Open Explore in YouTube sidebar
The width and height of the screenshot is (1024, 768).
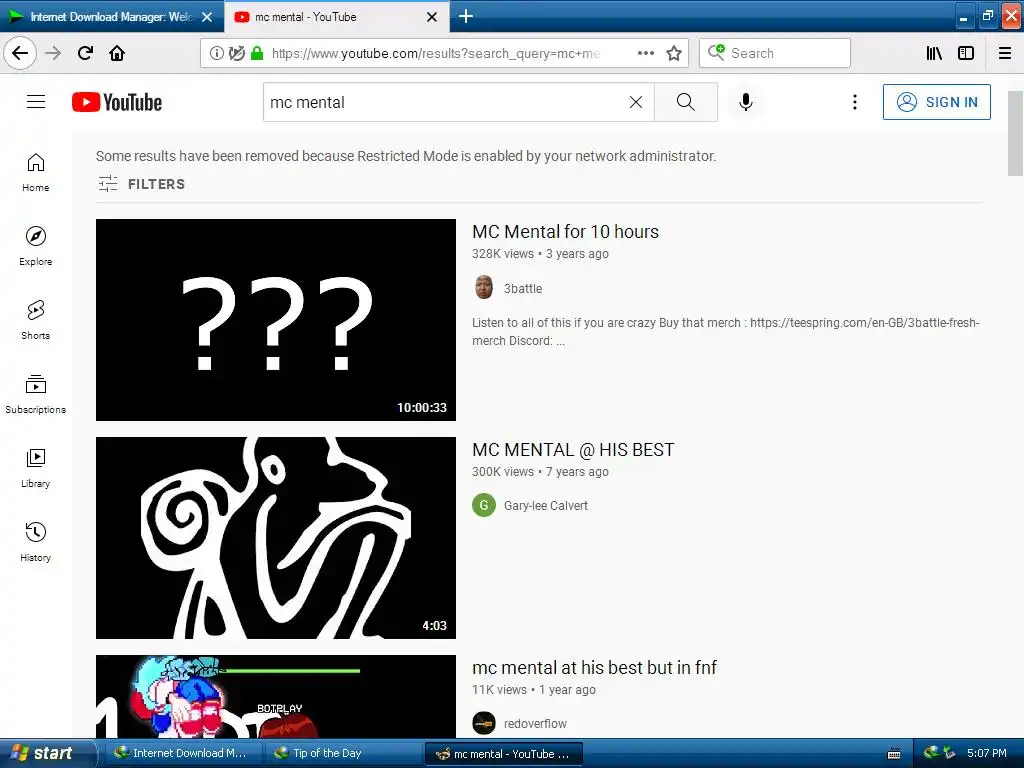(35, 246)
